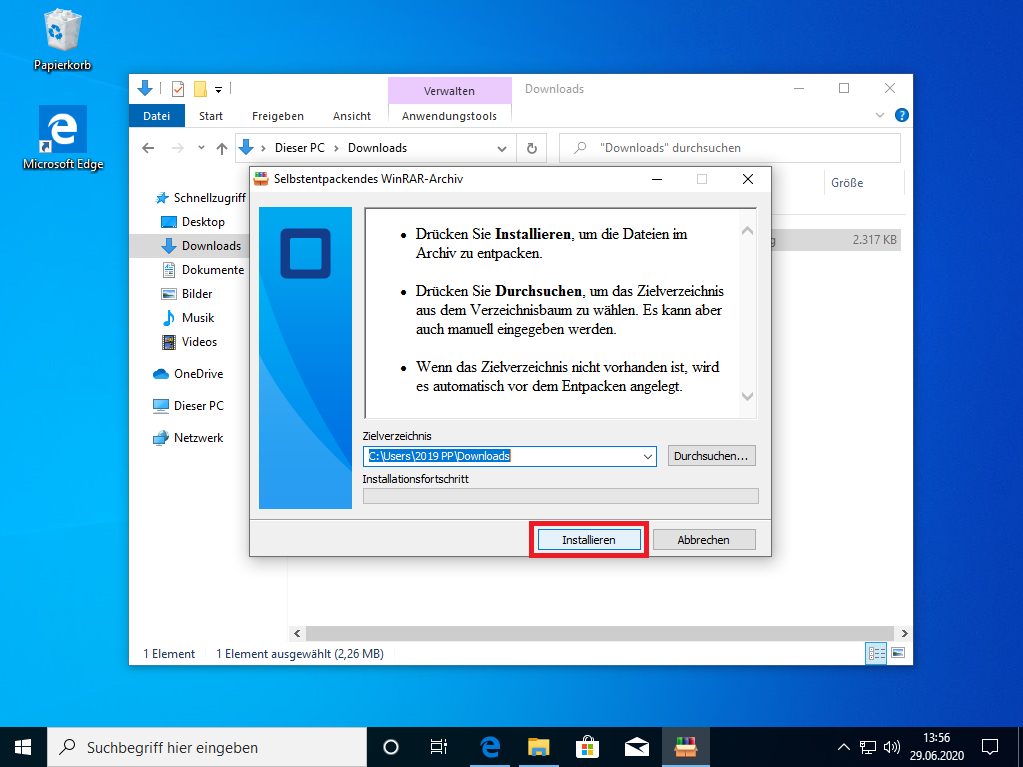Viewport: 1023px width, 767px height.
Task: Open Edge from the taskbar
Action: pos(490,747)
